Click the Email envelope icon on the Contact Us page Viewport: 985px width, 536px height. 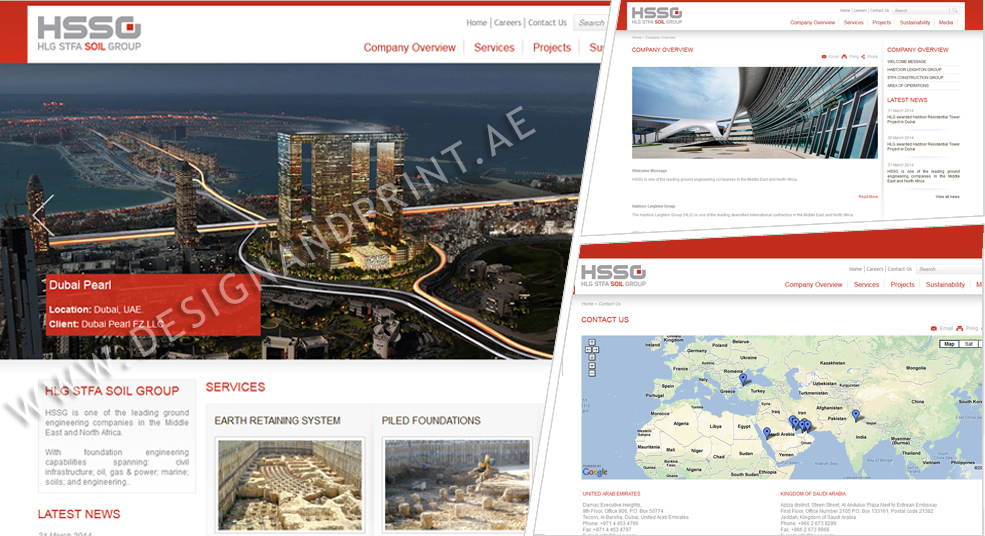pyautogui.click(x=934, y=328)
